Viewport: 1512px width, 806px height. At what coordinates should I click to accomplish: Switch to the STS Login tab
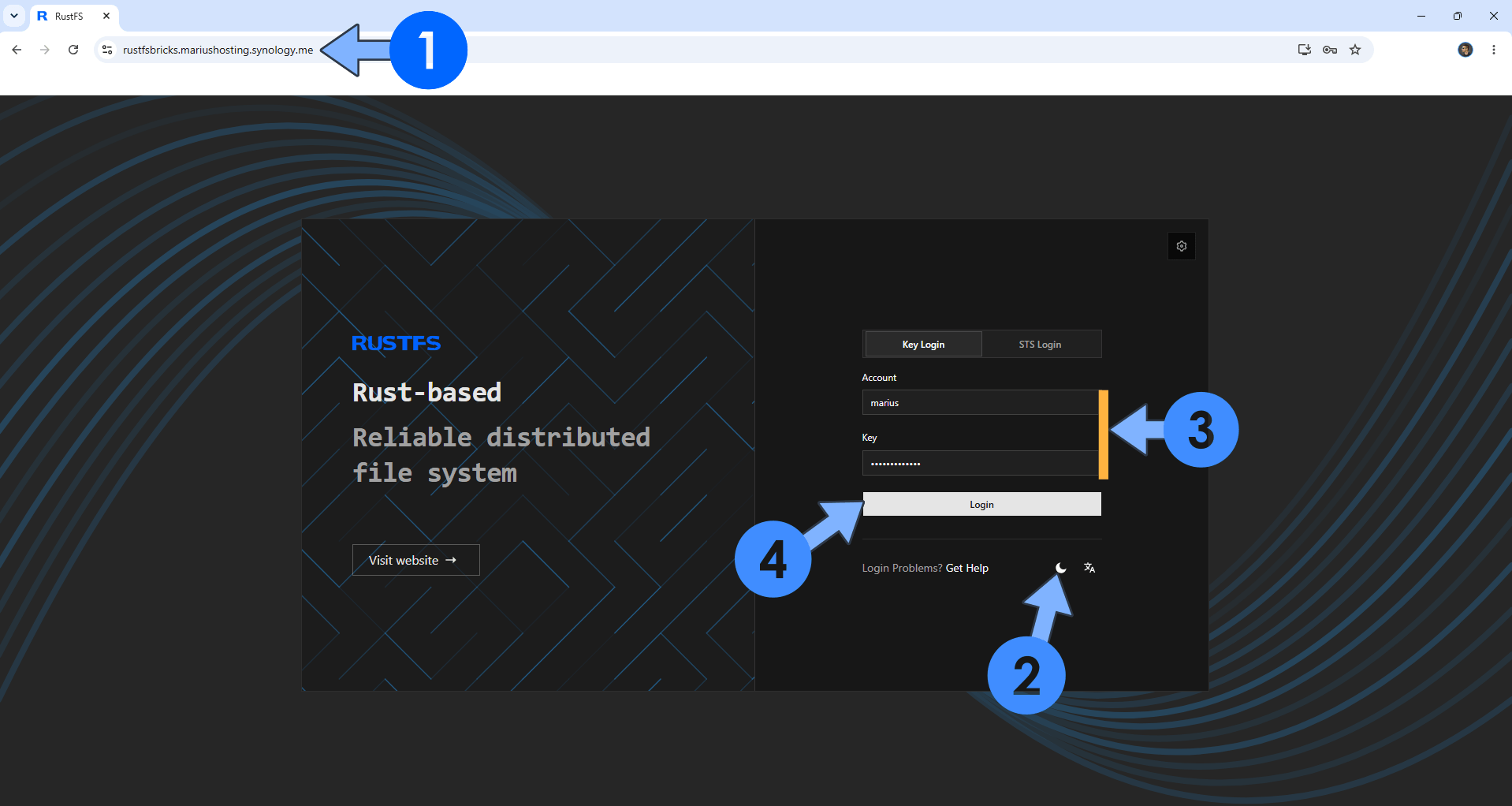pyautogui.click(x=1040, y=345)
